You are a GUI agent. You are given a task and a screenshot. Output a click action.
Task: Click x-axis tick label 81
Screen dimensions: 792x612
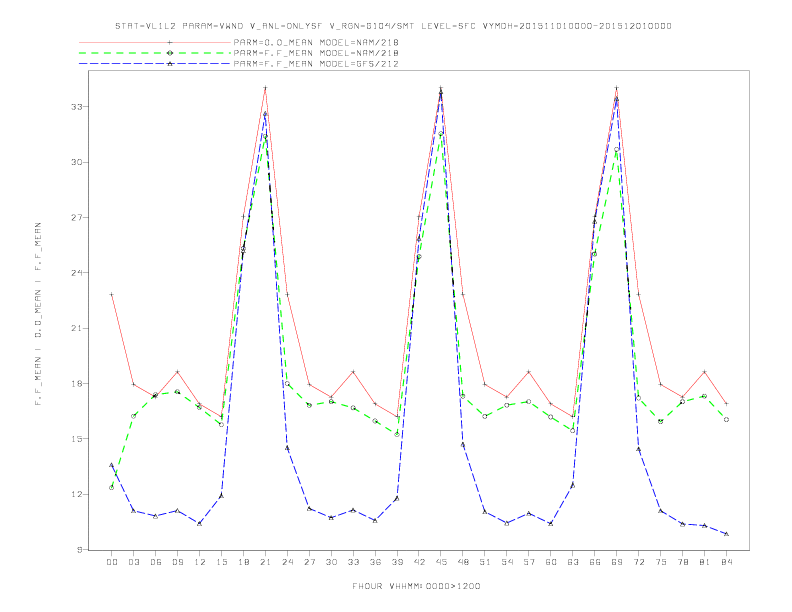click(x=705, y=562)
